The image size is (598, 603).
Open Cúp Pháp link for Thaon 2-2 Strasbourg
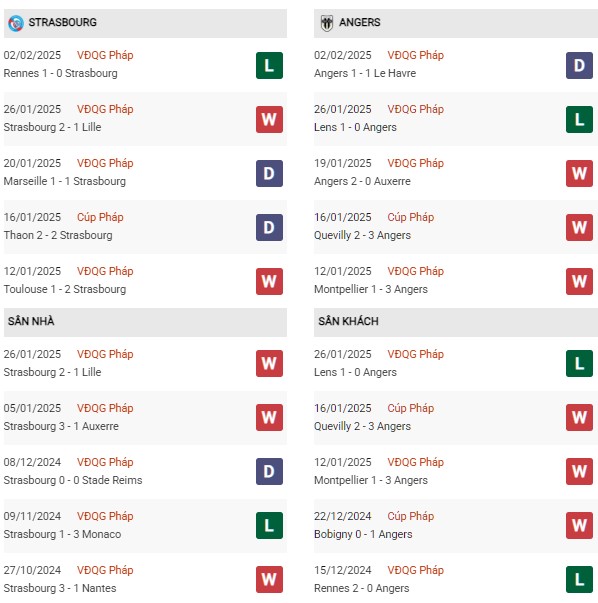tap(100, 217)
